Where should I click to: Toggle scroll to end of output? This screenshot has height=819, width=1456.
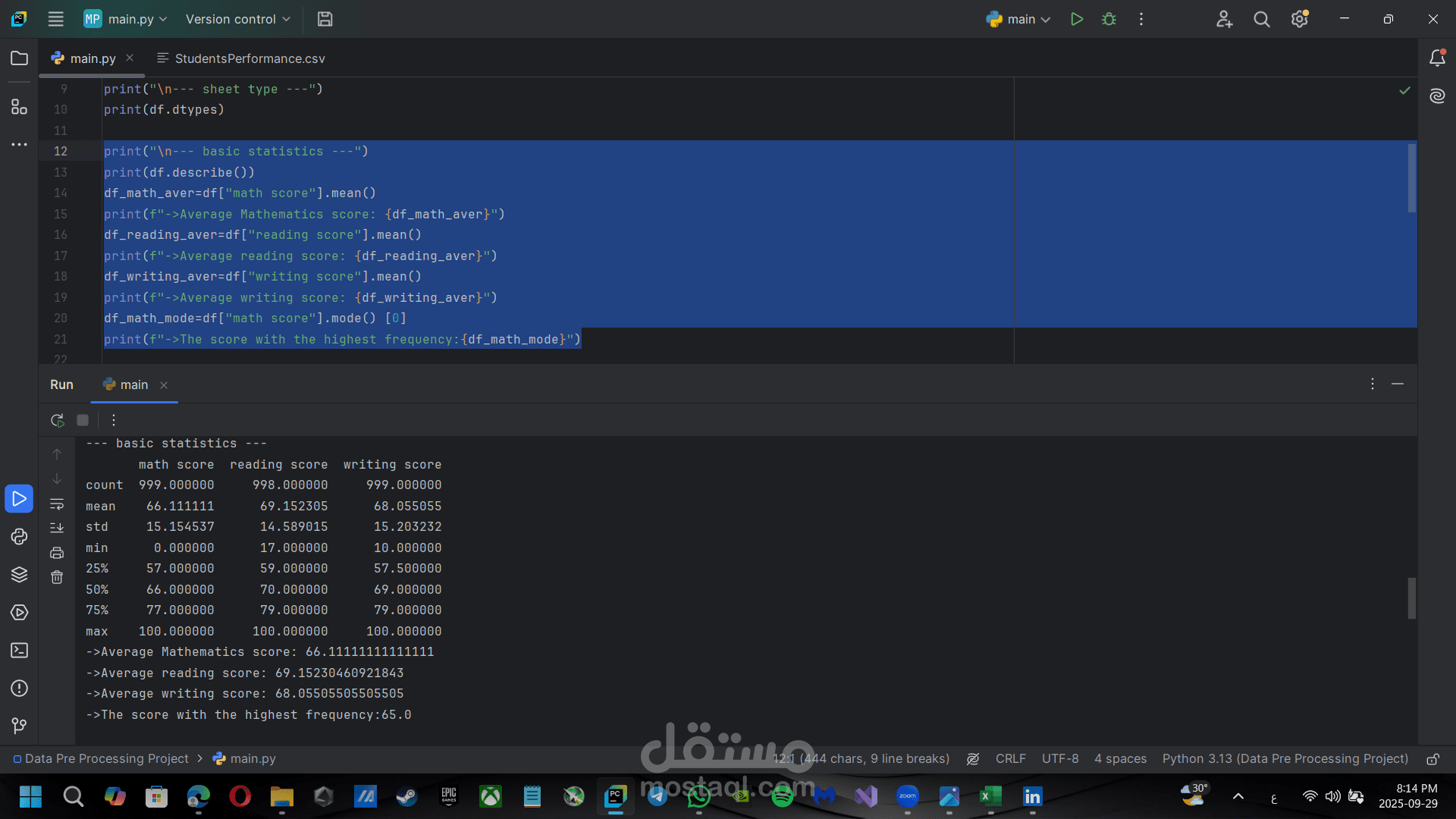point(57,528)
